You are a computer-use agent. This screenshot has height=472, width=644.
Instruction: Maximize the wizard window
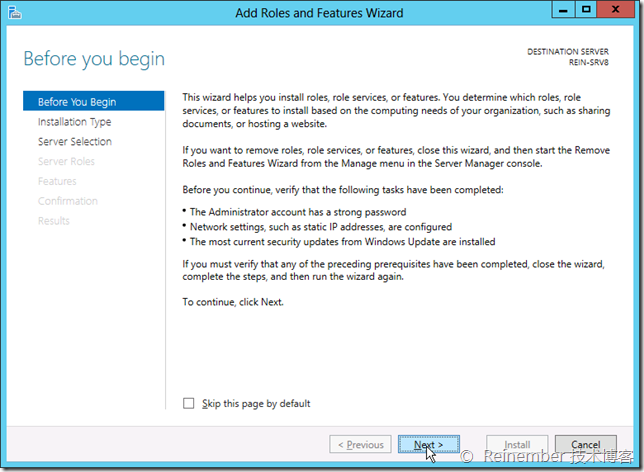pos(586,11)
